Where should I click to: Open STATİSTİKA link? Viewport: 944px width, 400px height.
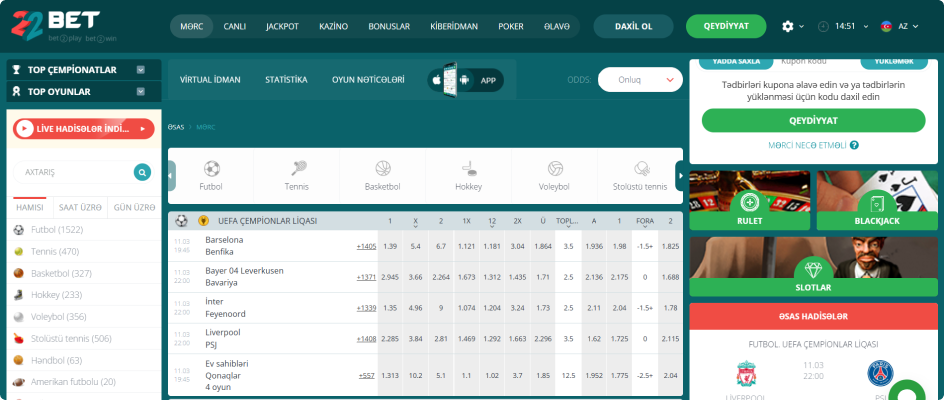286,80
